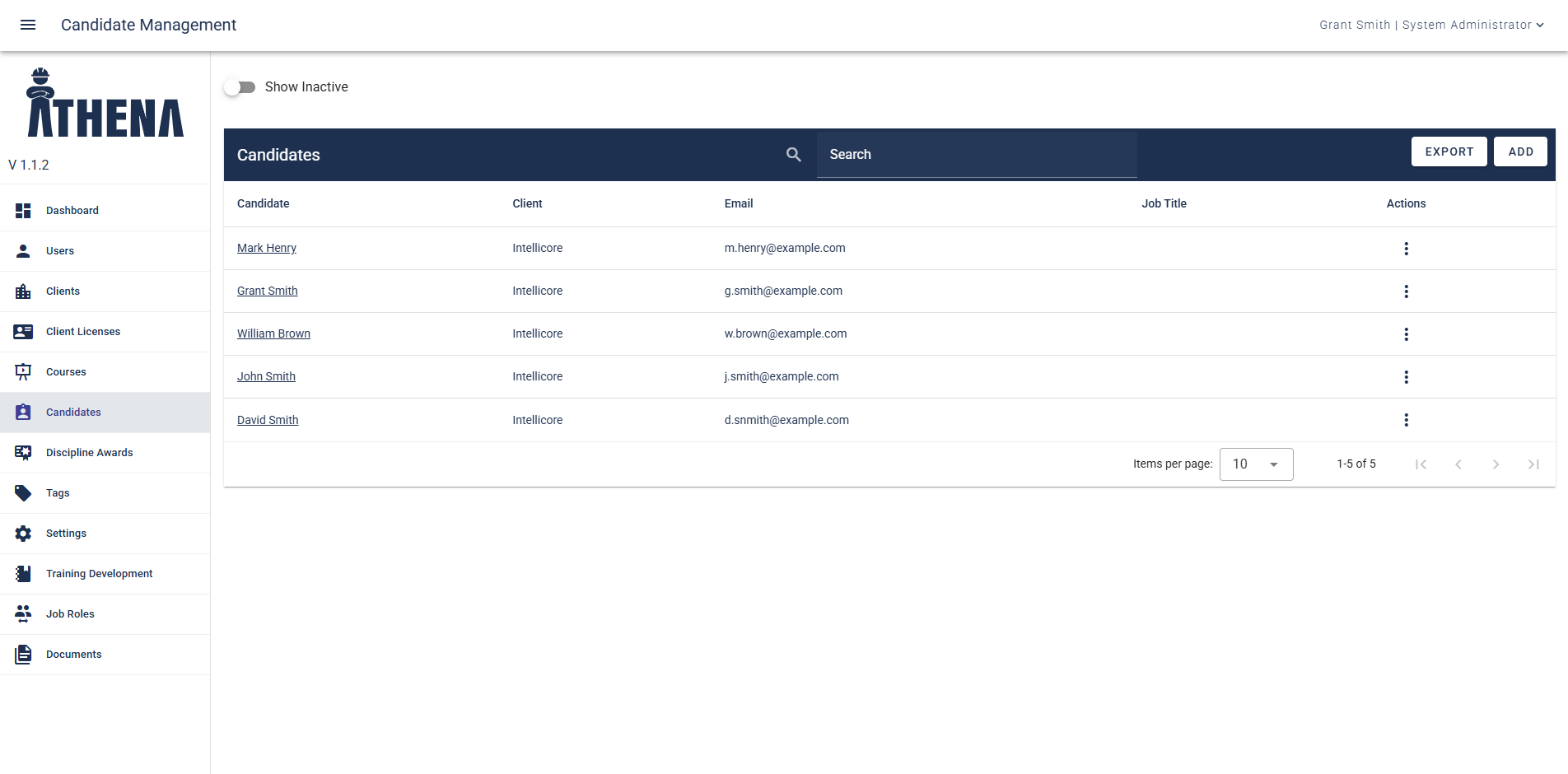The height and width of the screenshot is (774, 1568).
Task: Click email w.brown@example.com
Action: (x=786, y=333)
